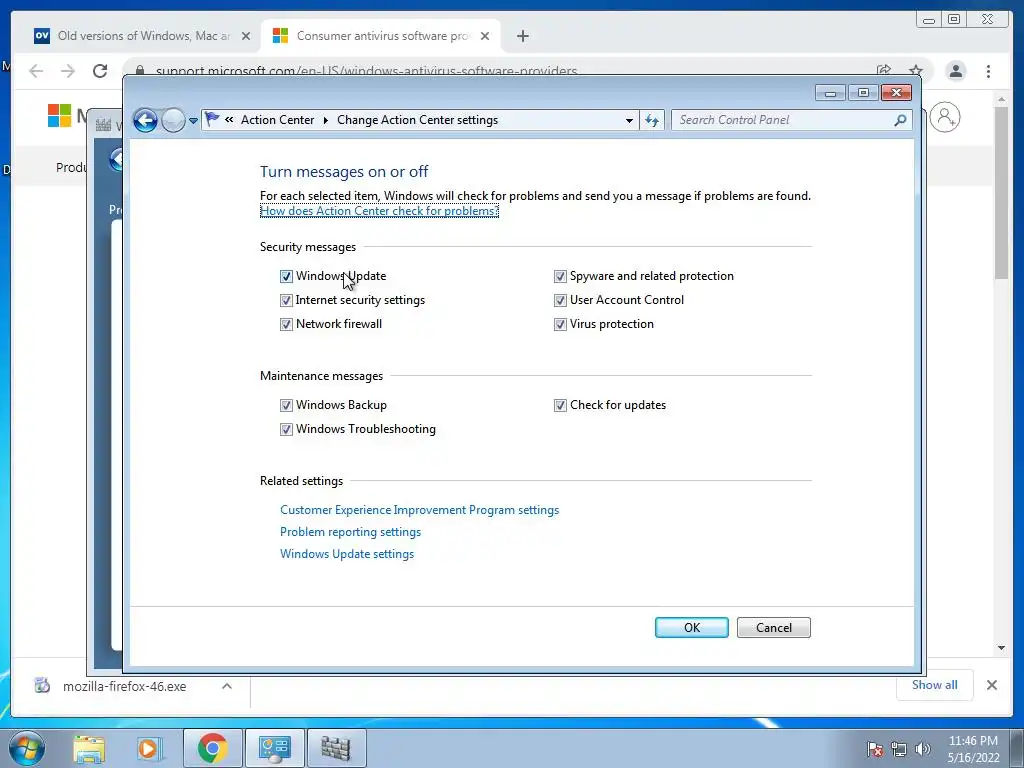Open the double chevron breadcrumb overflow
This screenshot has height=768, width=1024.
coord(229,120)
